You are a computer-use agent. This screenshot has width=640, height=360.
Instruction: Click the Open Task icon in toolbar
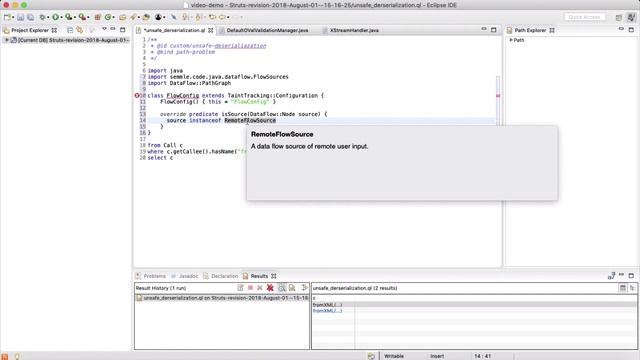pyautogui.click(x=146, y=17)
